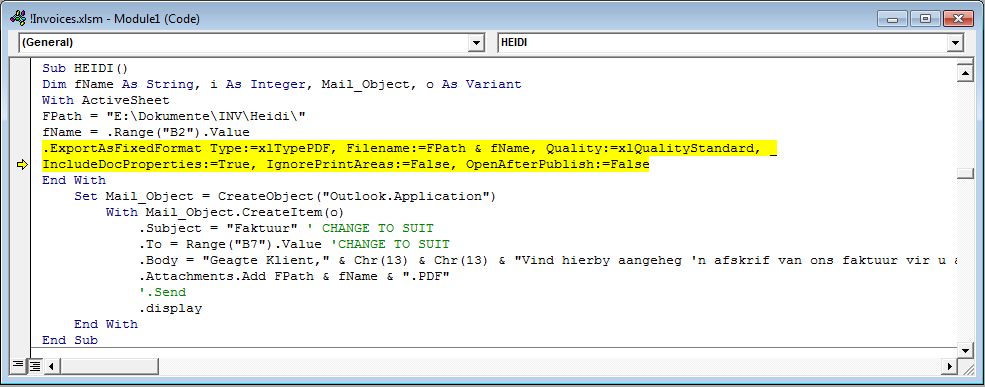This screenshot has width=985, height=387.
Task: Click the commented '.Send line
Action: click(162, 292)
